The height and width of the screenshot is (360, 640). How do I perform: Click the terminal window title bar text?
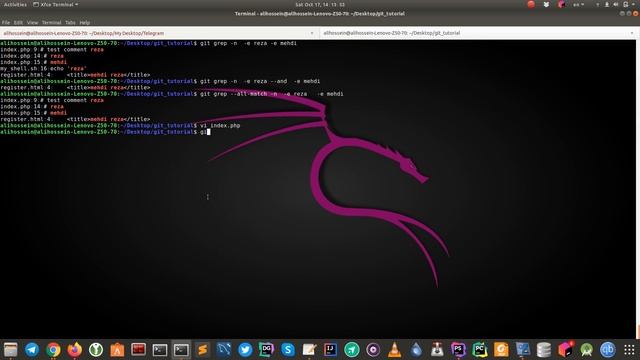(320, 13)
